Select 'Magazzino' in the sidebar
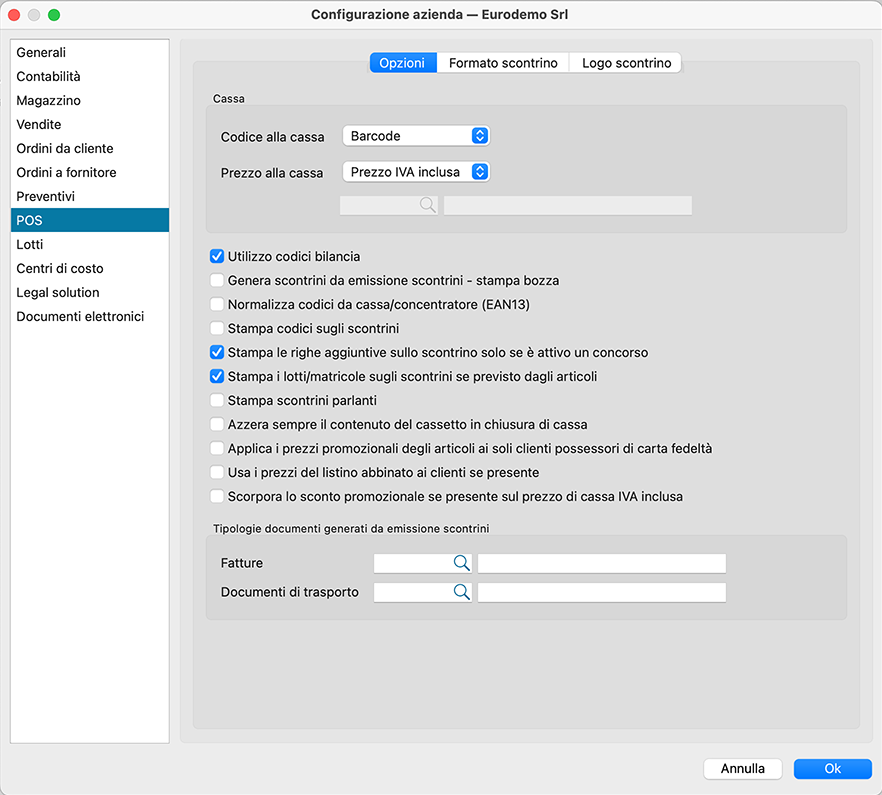The height and width of the screenshot is (795, 882). coord(49,101)
